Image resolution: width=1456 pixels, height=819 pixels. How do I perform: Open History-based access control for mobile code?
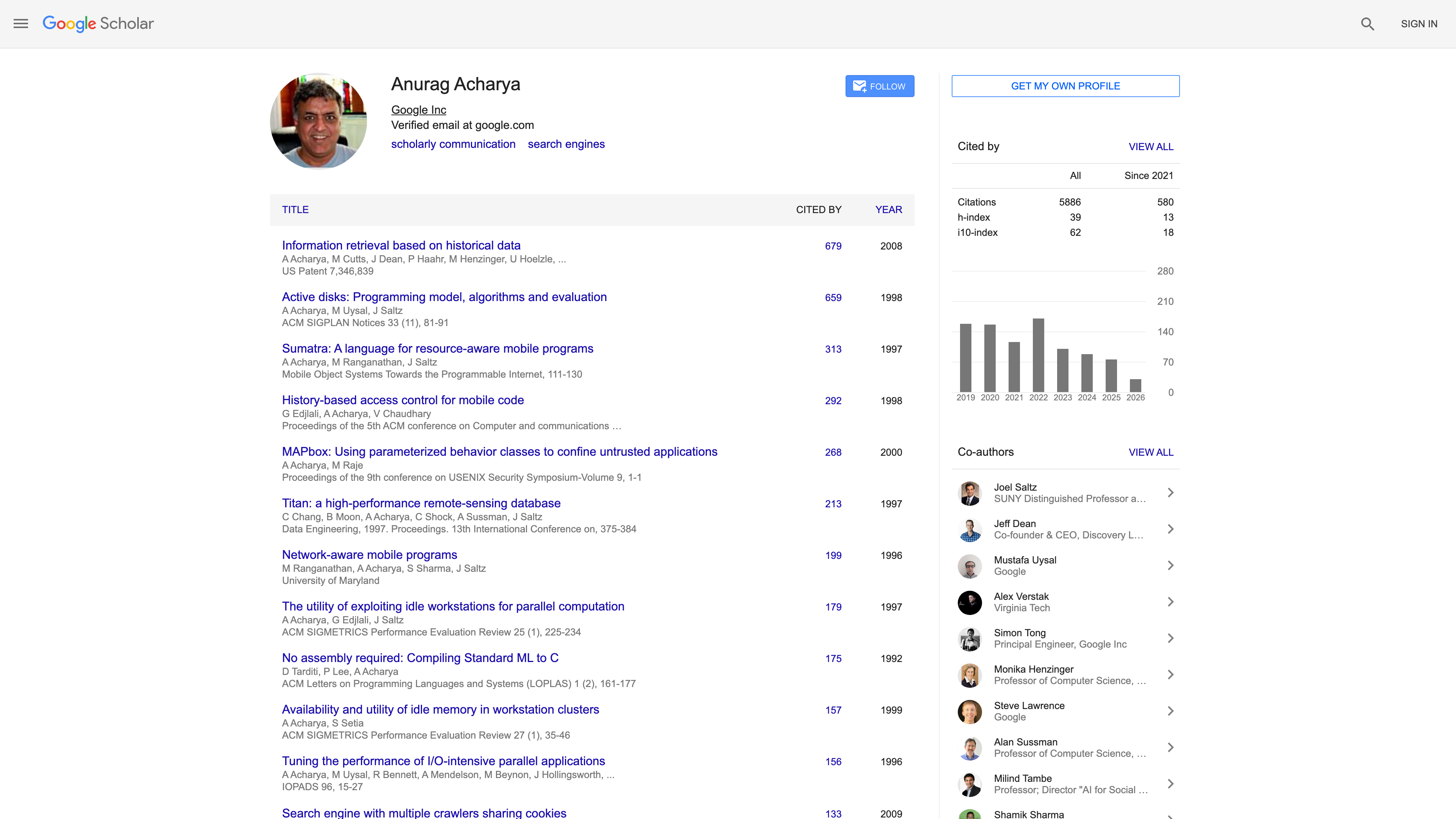point(403,400)
